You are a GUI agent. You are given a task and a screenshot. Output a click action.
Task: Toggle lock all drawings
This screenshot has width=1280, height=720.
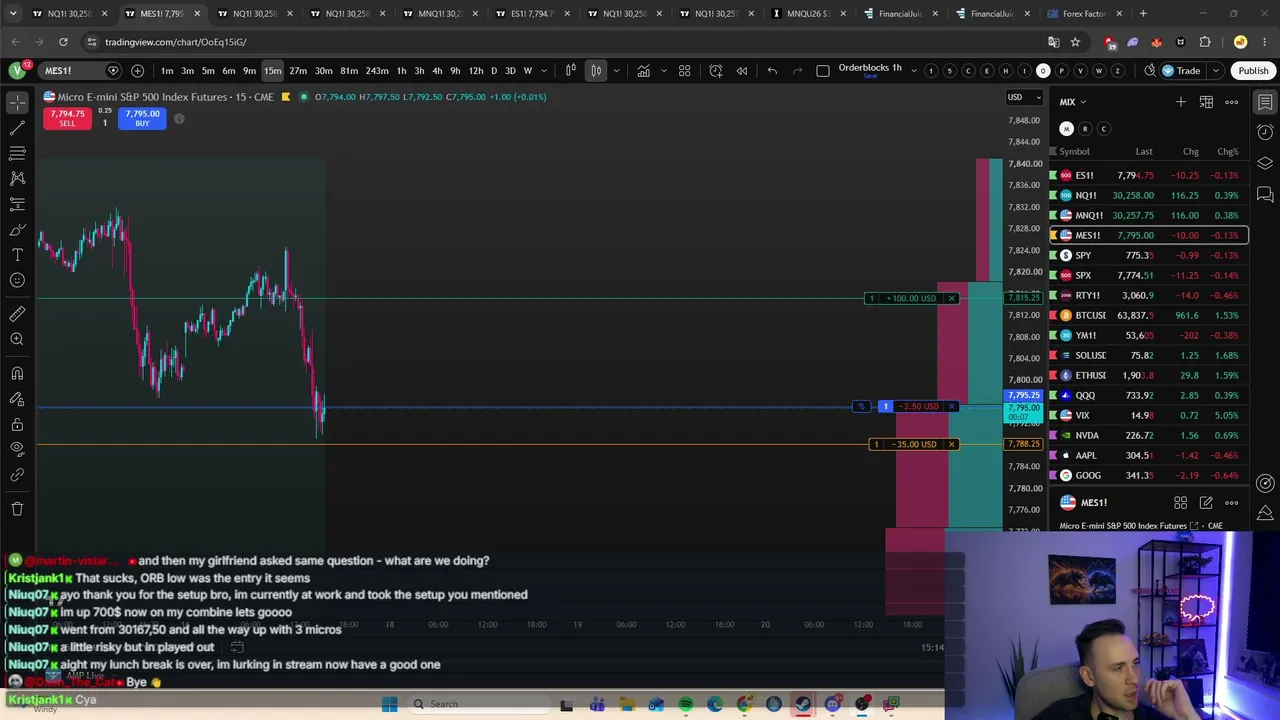coord(17,424)
